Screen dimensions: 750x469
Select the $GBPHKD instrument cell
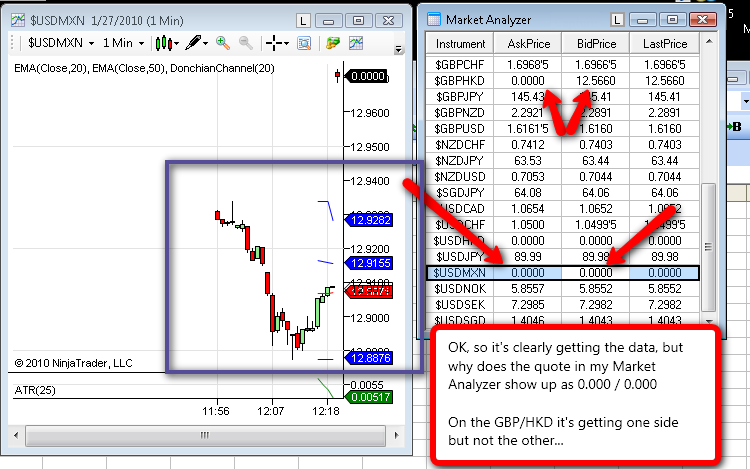460,81
